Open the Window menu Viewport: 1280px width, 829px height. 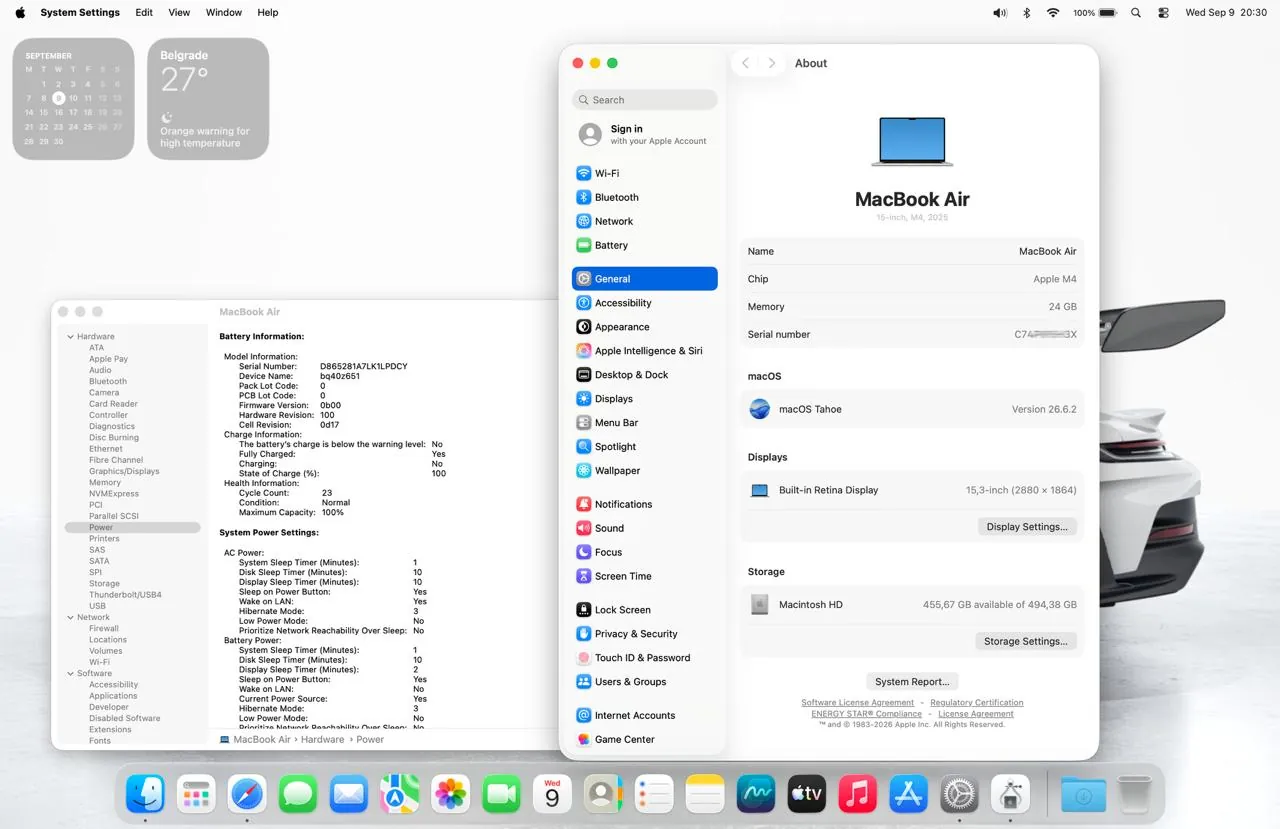224,13
